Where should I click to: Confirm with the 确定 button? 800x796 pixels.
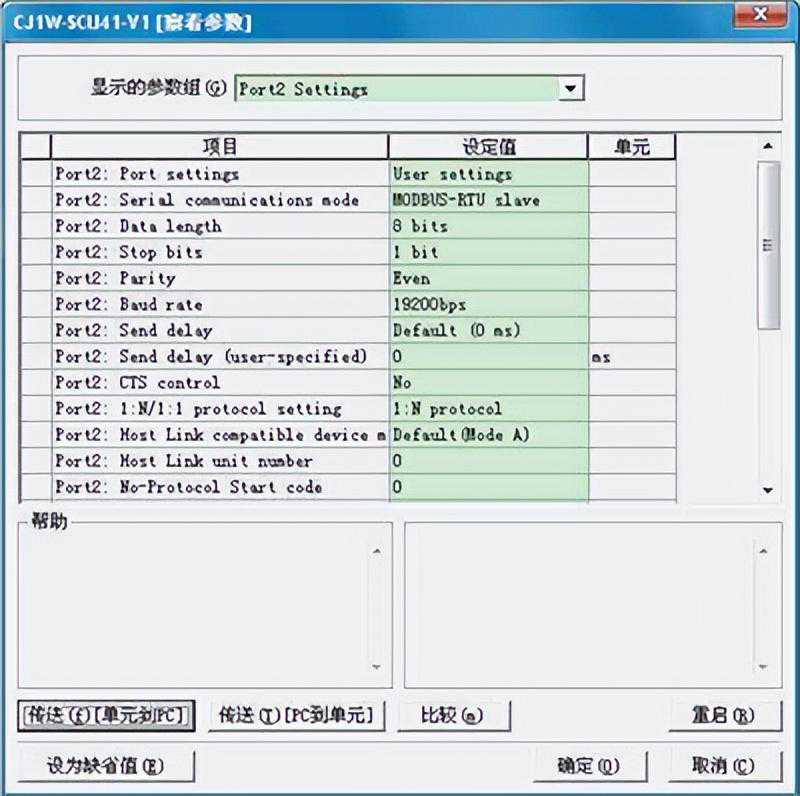pyautogui.click(x=589, y=766)
